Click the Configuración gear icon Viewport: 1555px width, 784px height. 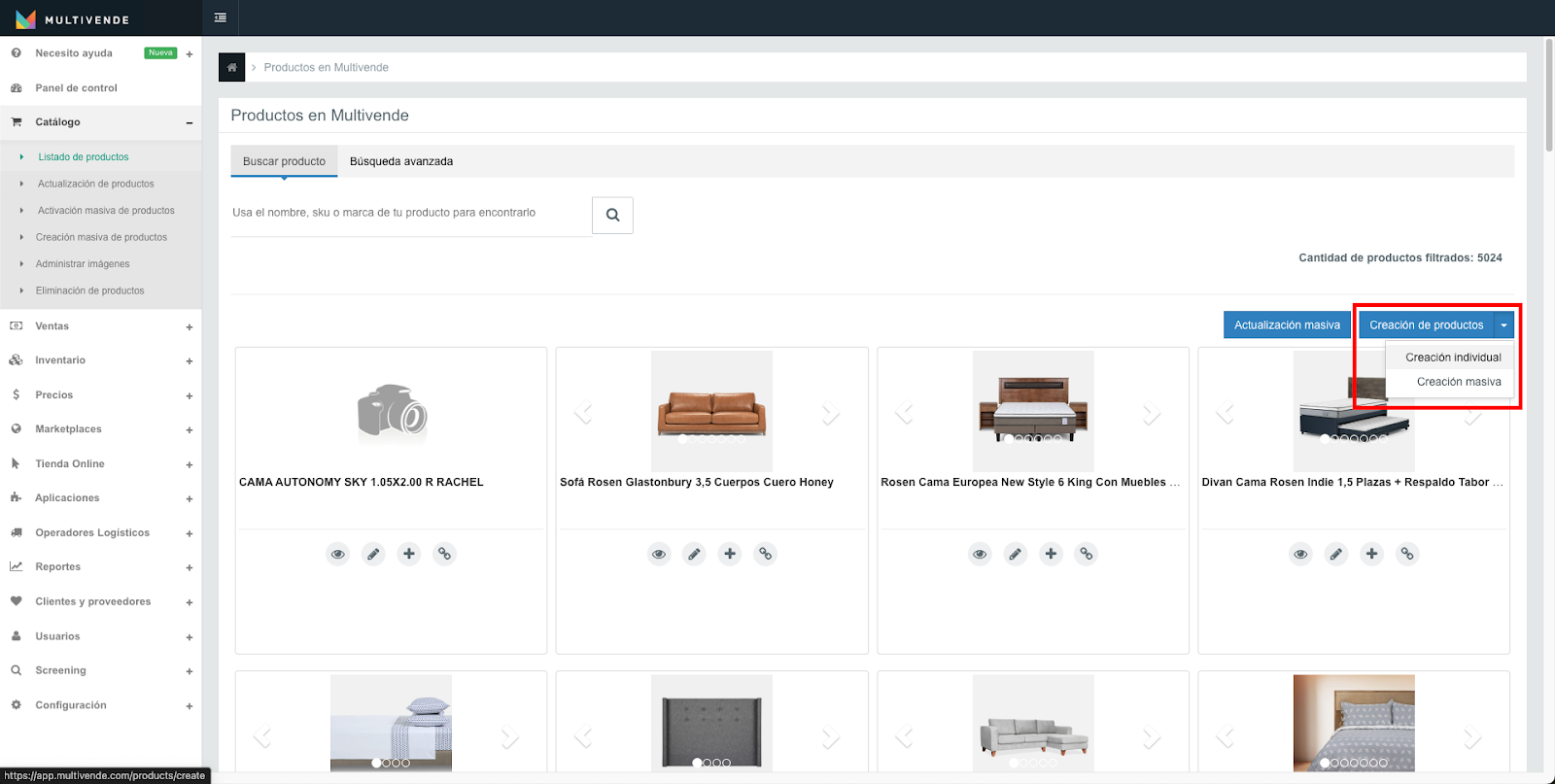tap(17, 704)
